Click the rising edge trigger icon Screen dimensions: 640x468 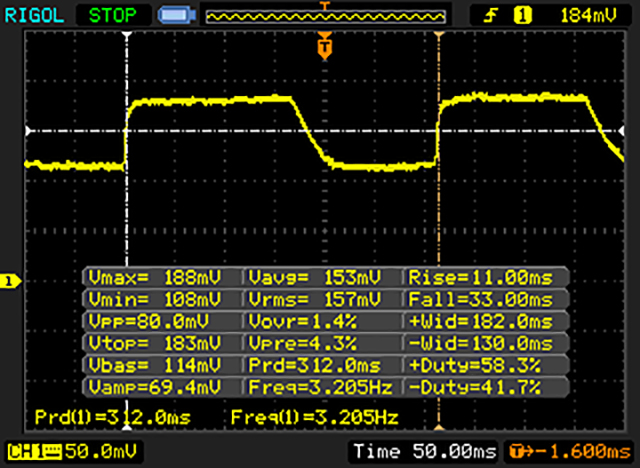[x=491, y=16]
